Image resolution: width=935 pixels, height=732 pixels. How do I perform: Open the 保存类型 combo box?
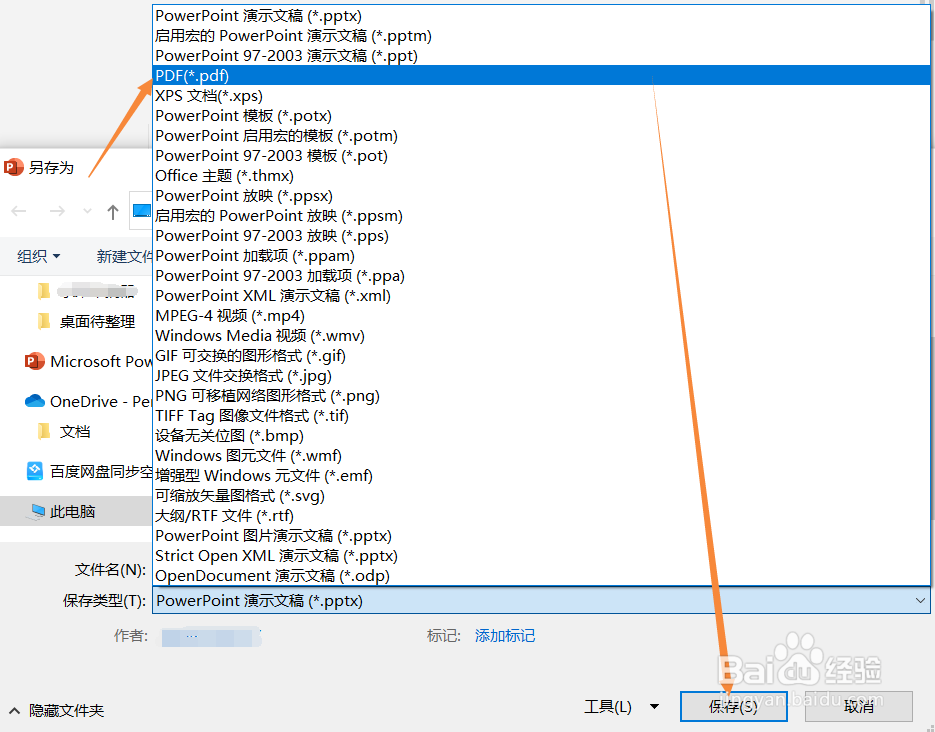point(541,600)
